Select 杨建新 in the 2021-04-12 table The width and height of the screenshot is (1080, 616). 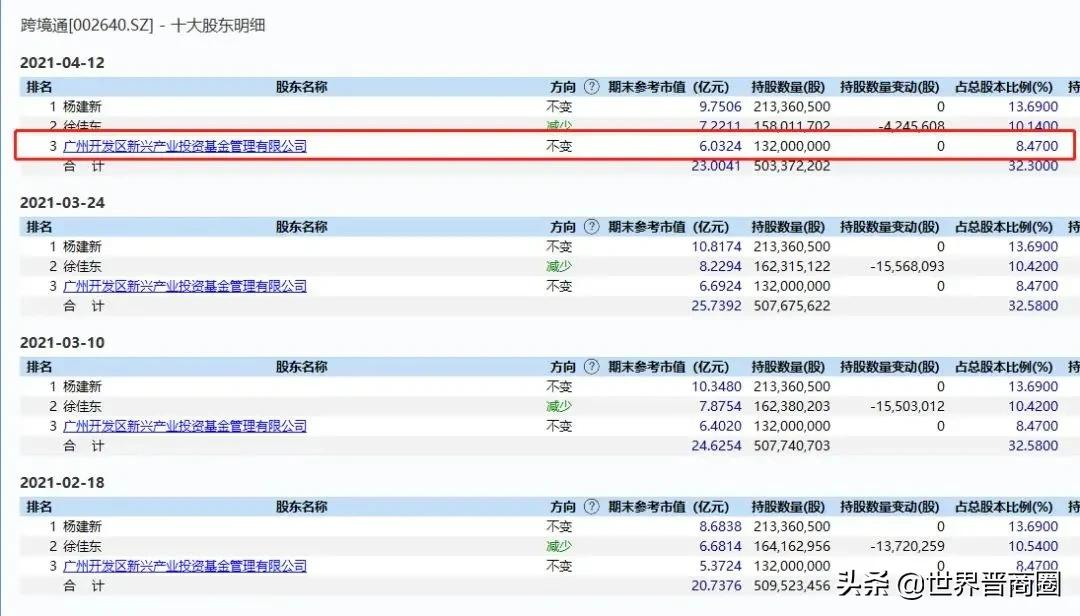coord(82,107)
